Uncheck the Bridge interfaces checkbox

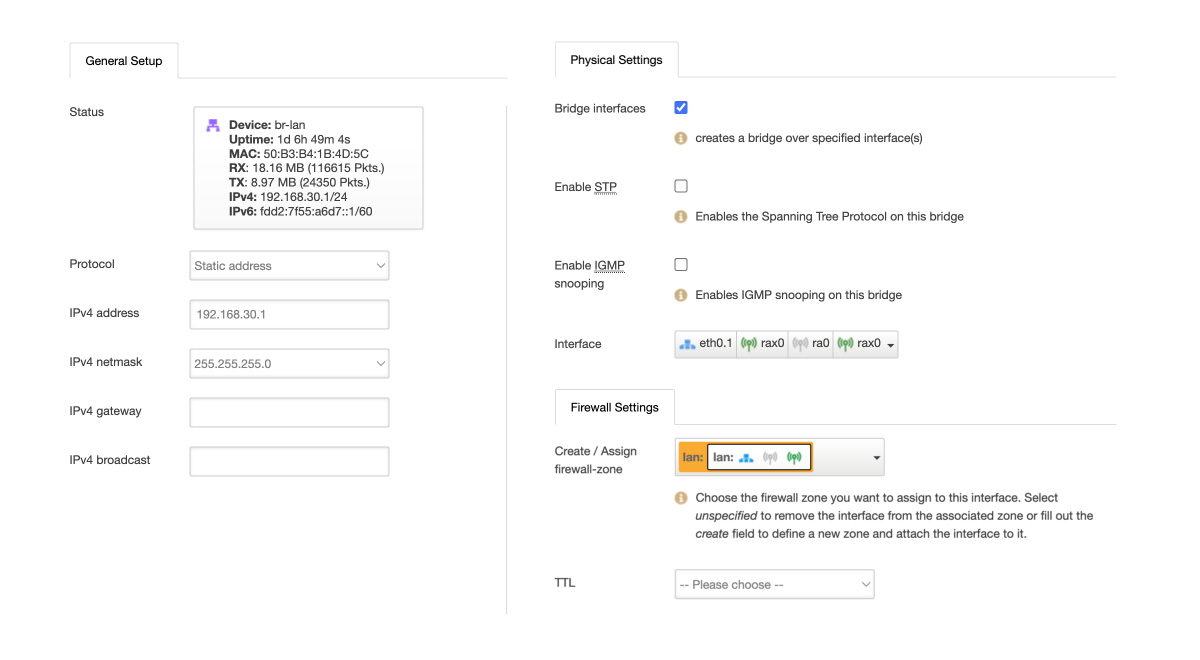681,108
